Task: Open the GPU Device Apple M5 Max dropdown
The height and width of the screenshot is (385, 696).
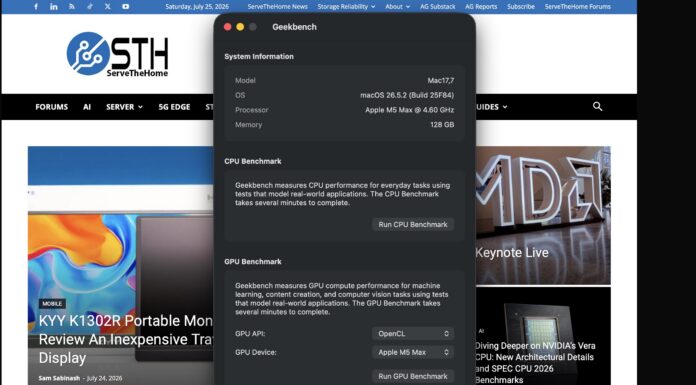Action: point(413,352)
